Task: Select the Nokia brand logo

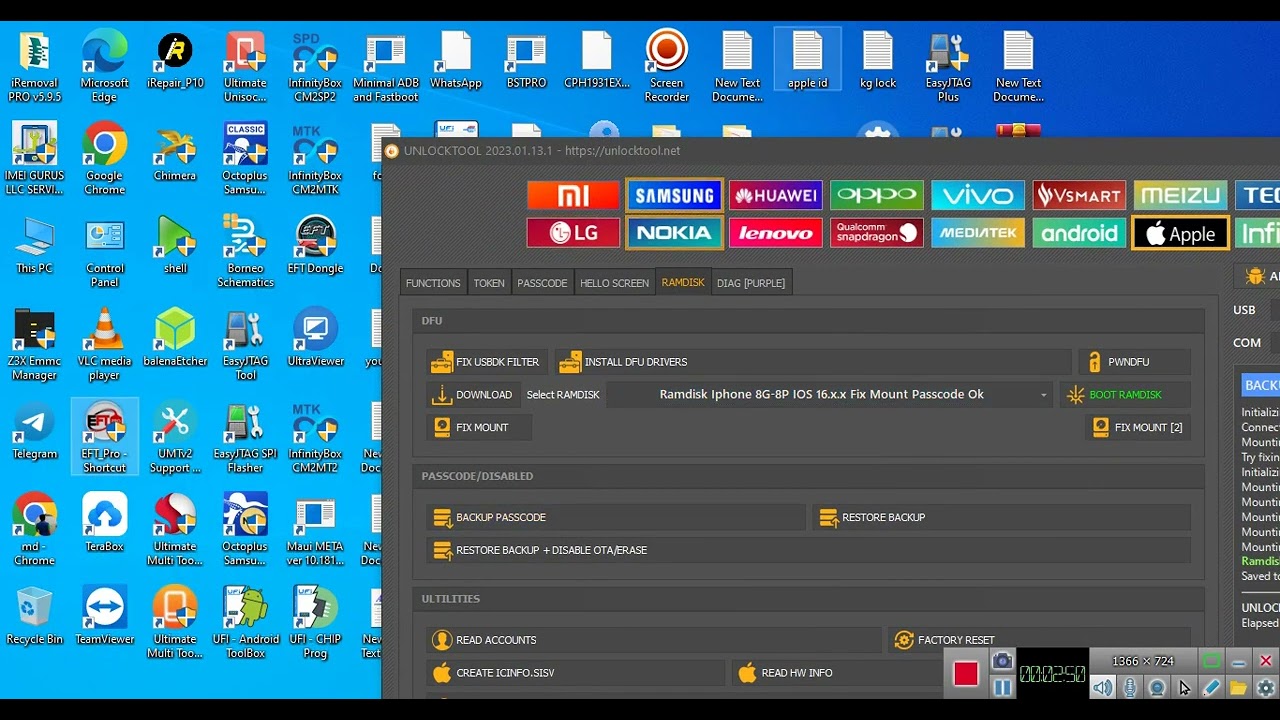Action: 675,233
